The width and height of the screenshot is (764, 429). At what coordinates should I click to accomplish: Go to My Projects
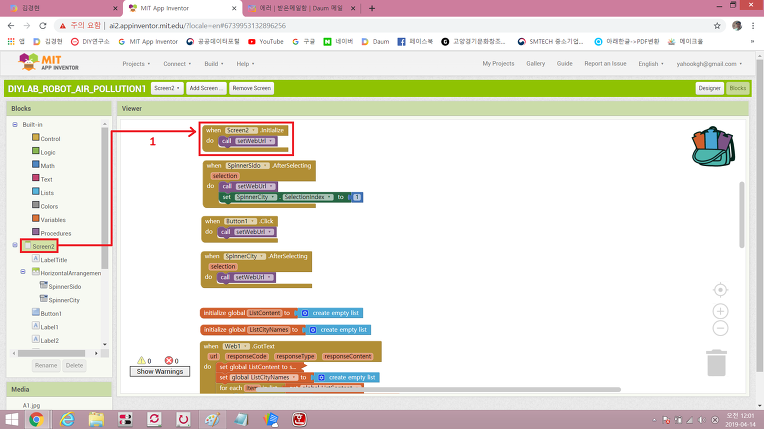pyautogui.click(x=498, y=63)
